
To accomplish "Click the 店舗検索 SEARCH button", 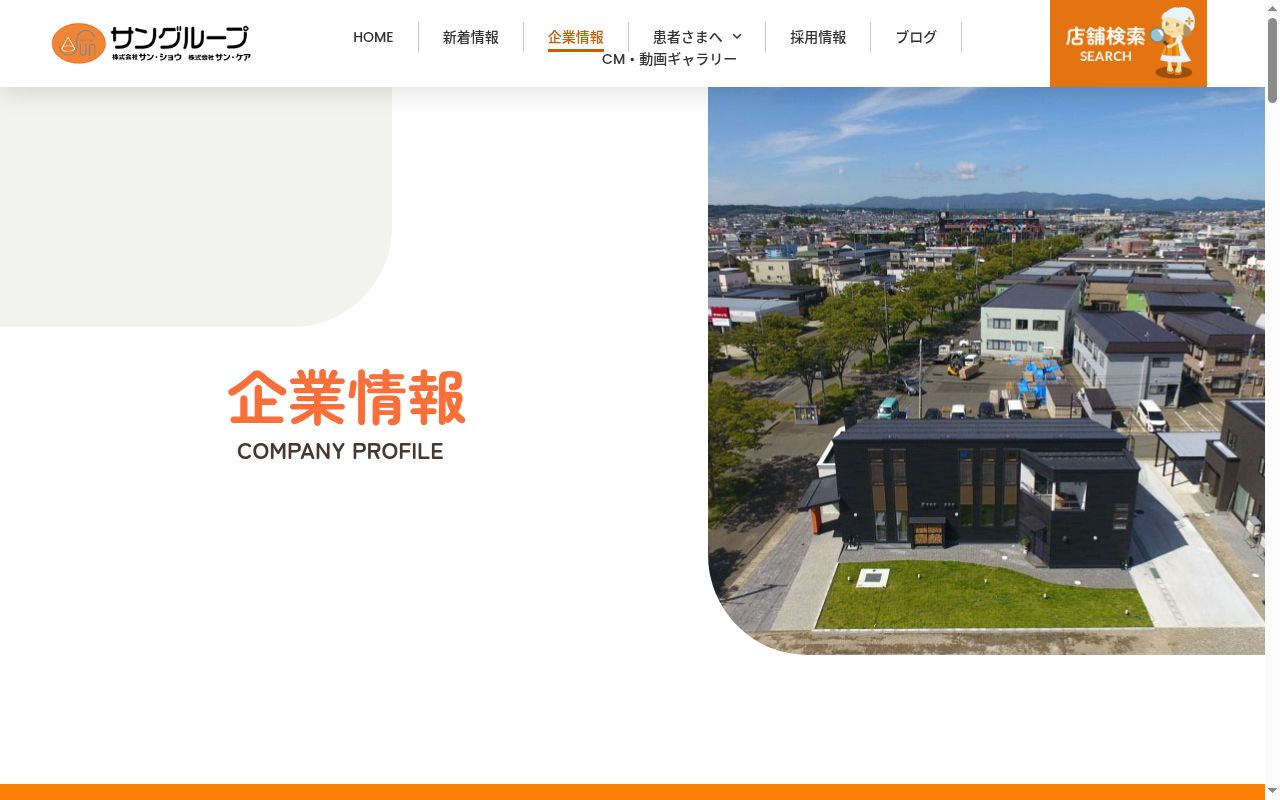I will tap(1128, 43).
